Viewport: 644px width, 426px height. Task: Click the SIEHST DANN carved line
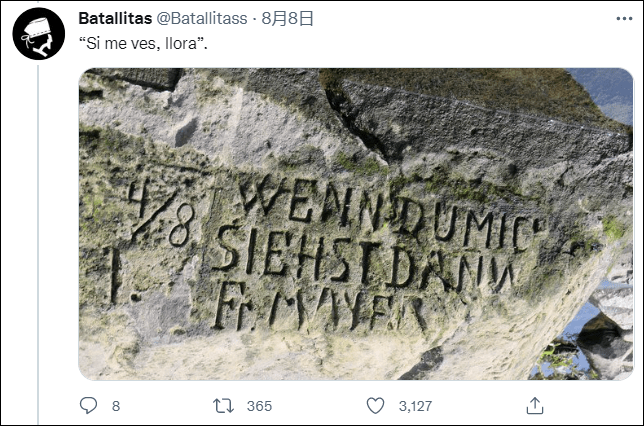363,259
